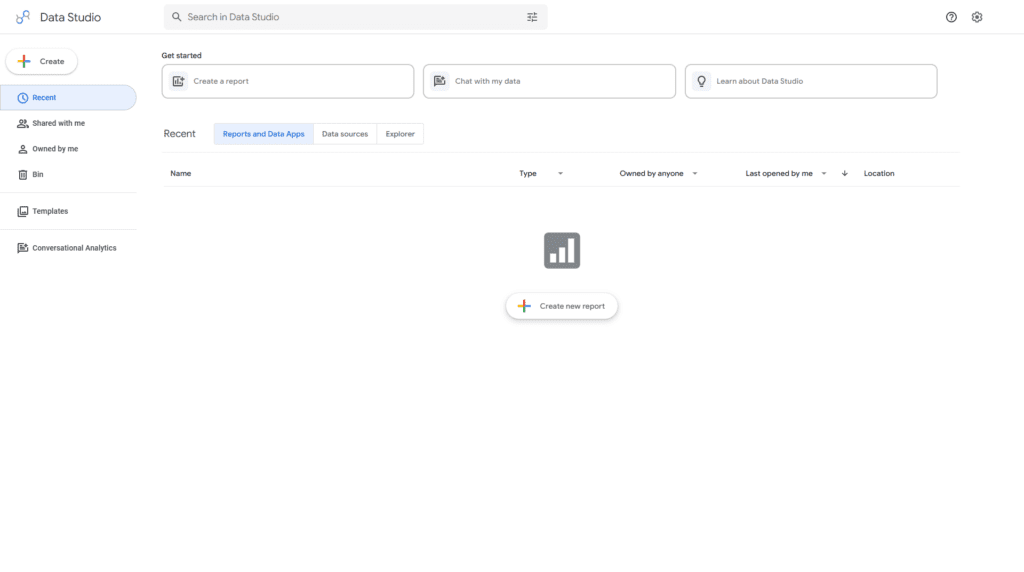Switch to the Explorer tab
This screenshot has width=1024, height=572.
[x=400, y=134]
